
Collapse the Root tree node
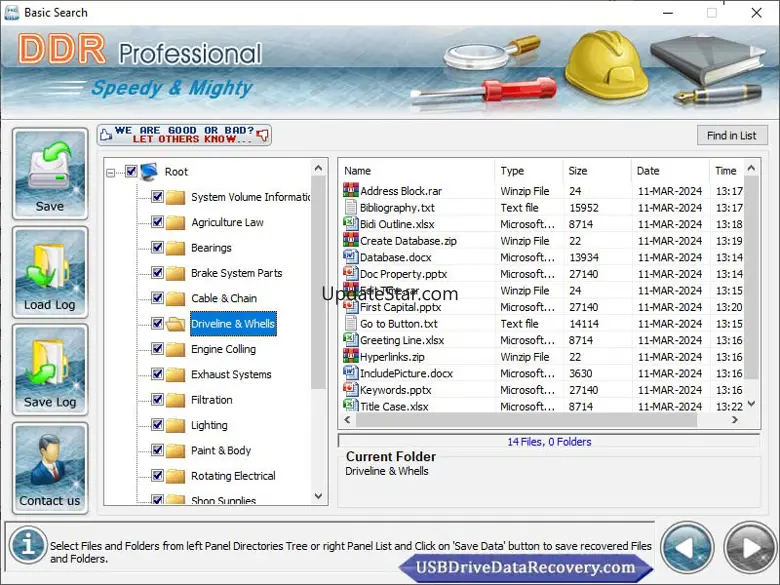tap(110, 173)
